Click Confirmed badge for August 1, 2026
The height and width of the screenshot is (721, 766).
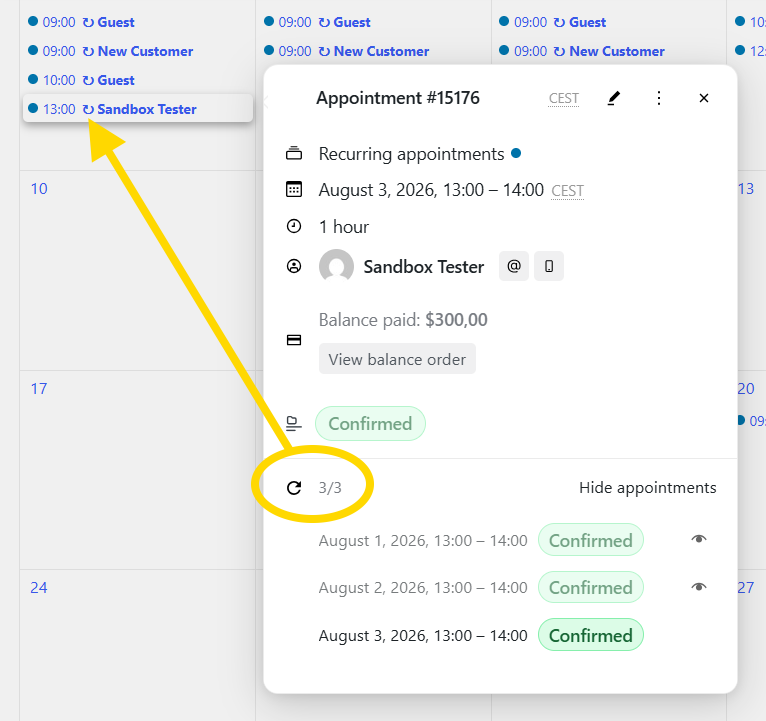coord(591,540)
